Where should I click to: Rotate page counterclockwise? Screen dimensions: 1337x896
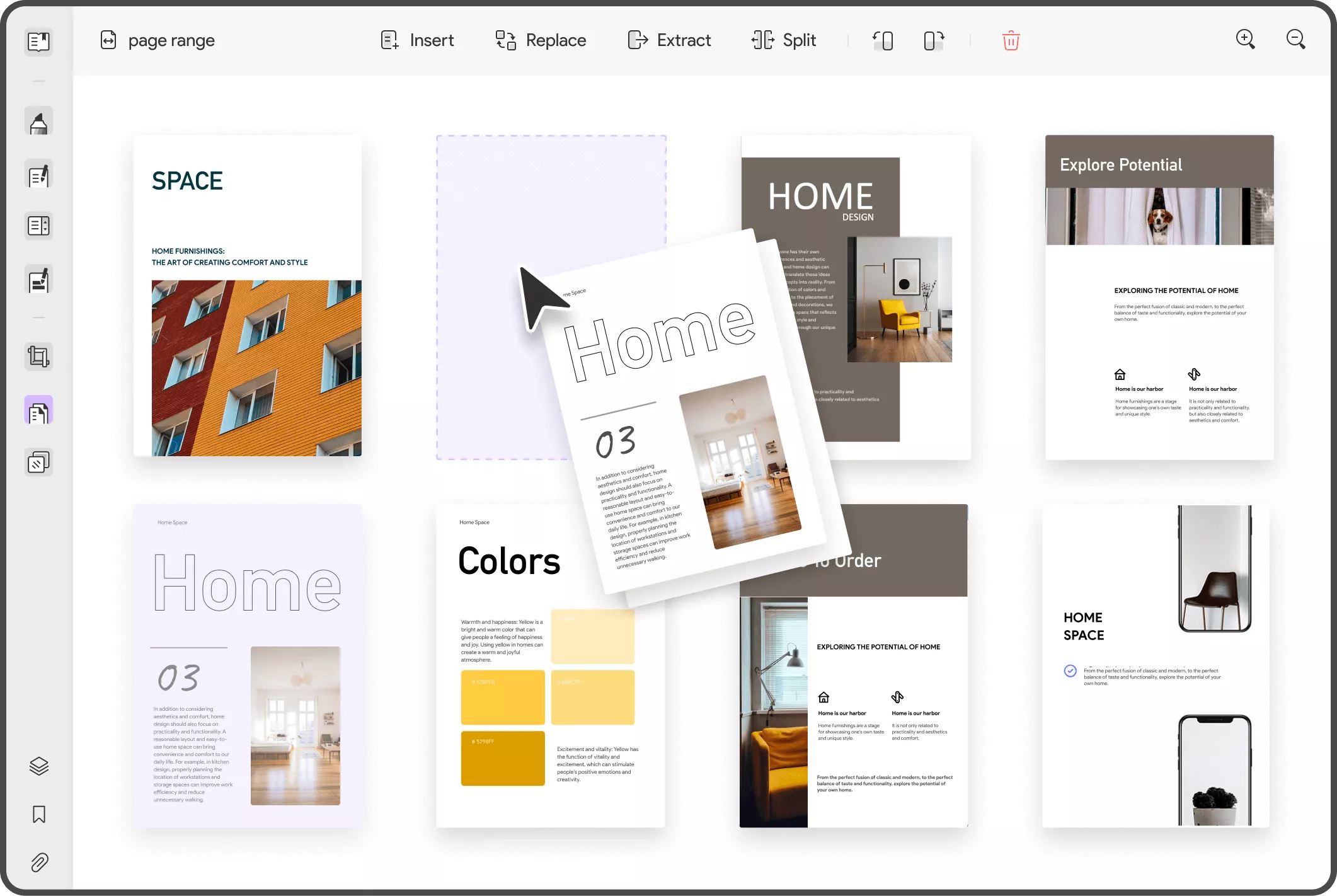tap(883, 41)
